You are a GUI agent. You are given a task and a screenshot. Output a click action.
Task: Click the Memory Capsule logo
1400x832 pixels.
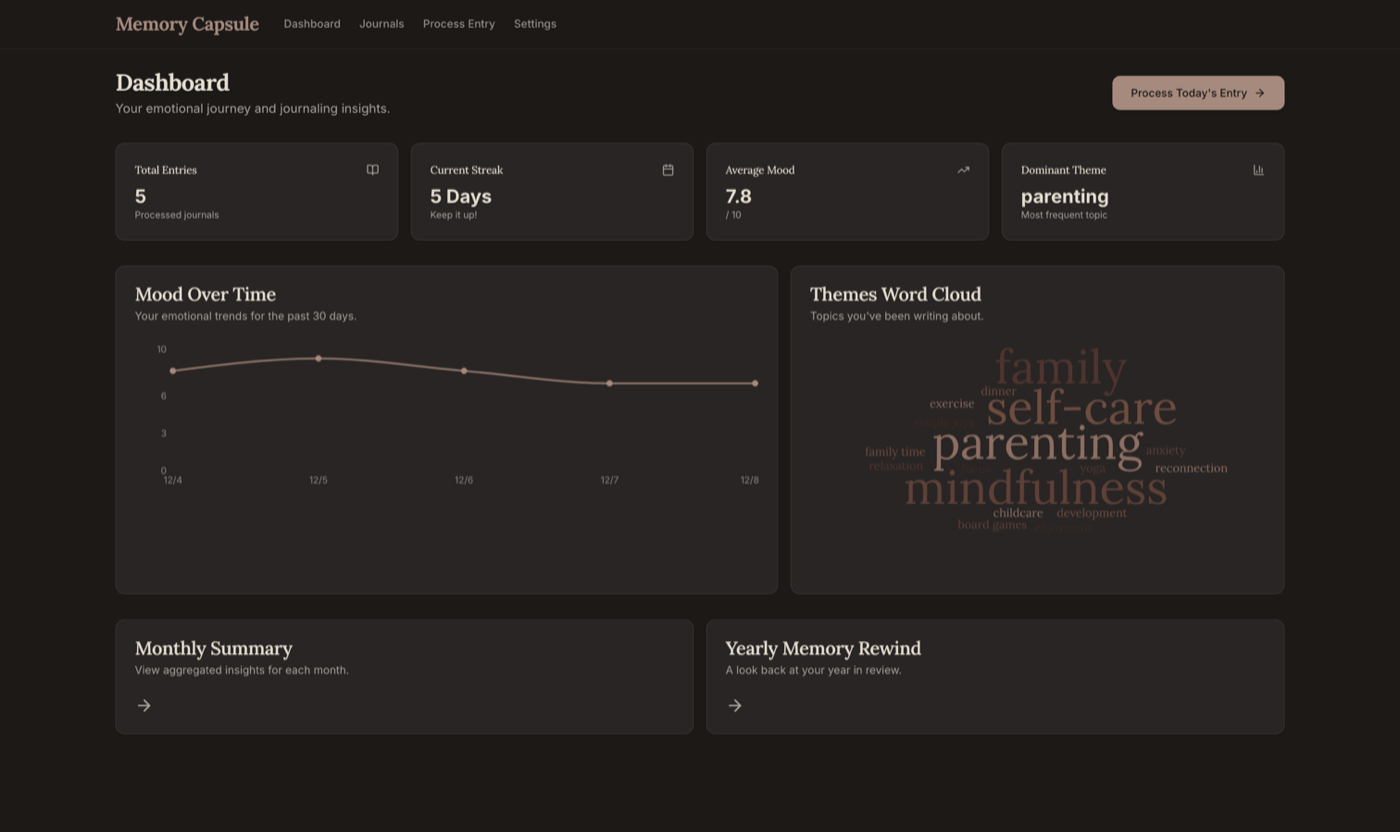tap(187, 24)
